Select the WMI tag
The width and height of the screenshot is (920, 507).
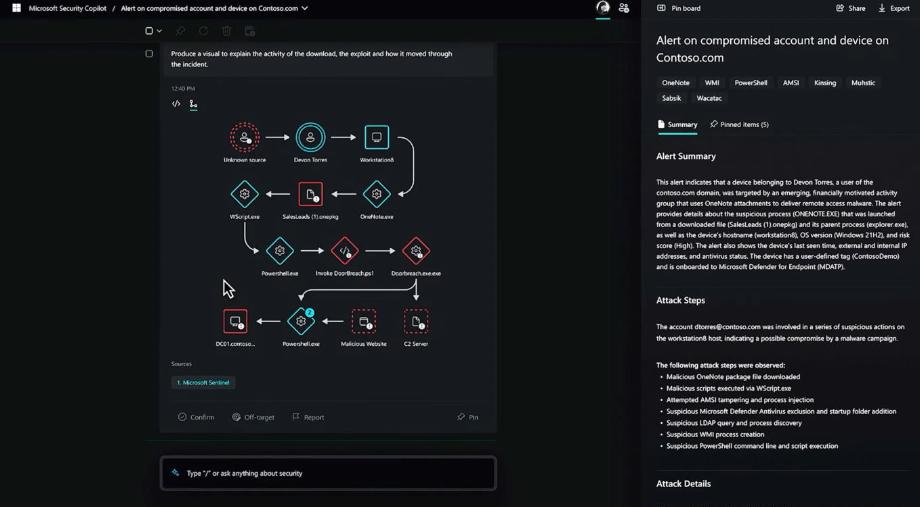click(x=712, y=83)
